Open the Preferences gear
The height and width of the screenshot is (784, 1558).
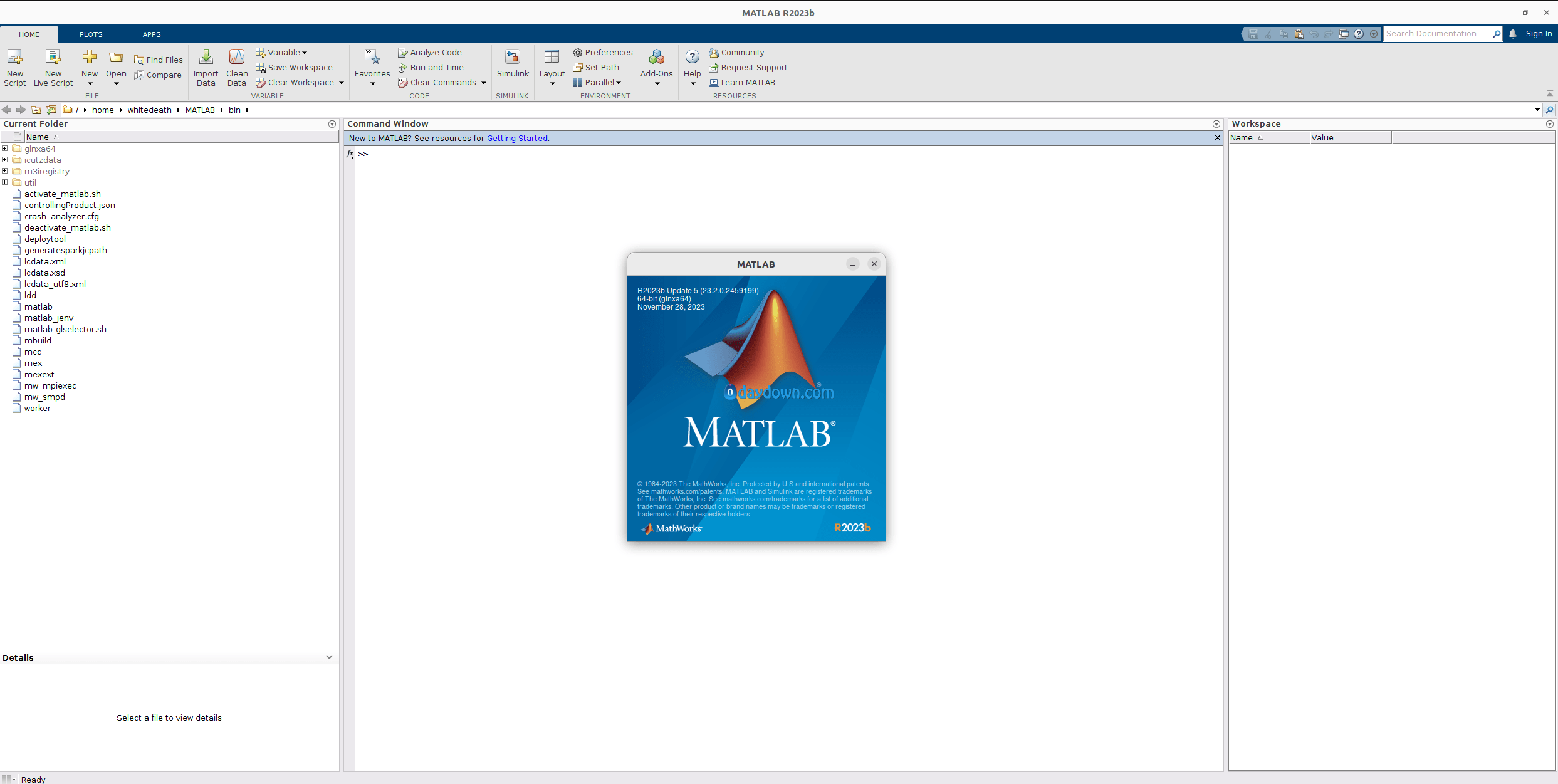coord(577,52)
